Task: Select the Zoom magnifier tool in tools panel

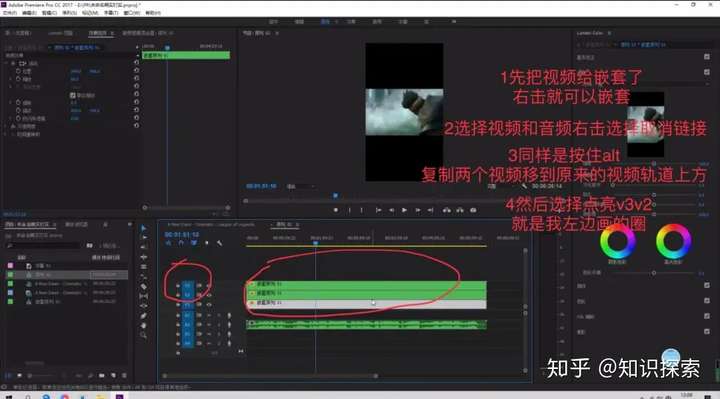Action: click(x=144, y=336)
